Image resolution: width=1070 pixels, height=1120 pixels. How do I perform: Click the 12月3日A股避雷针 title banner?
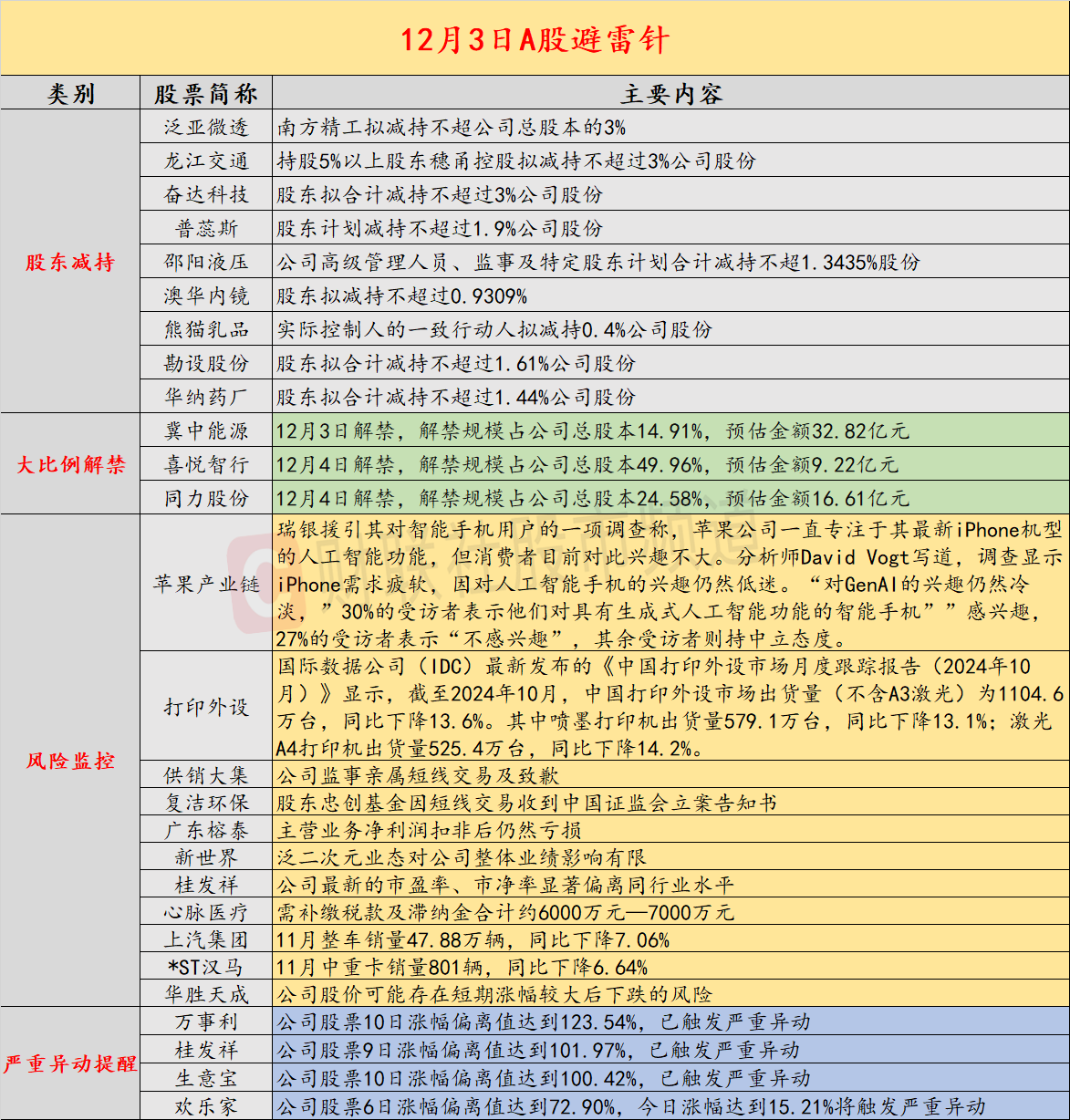coord(535,39)
